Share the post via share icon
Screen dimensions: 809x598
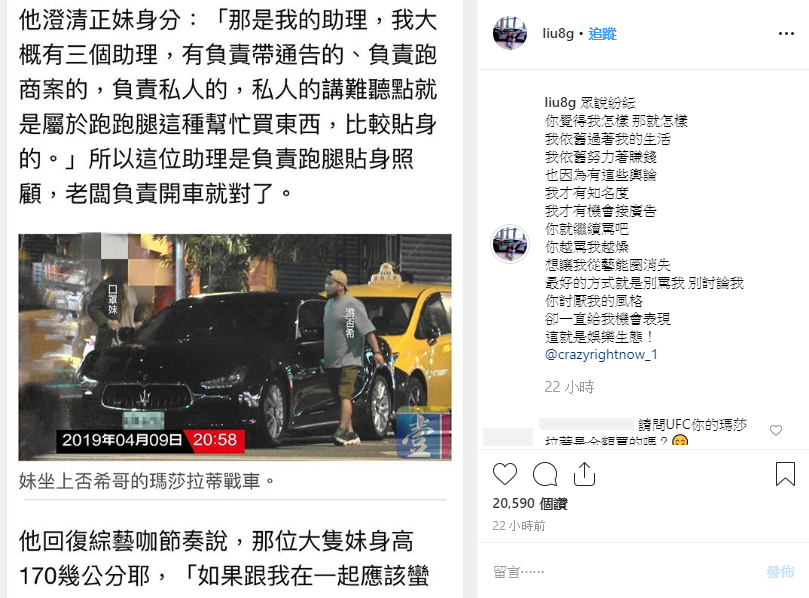(x=584, y=474)
